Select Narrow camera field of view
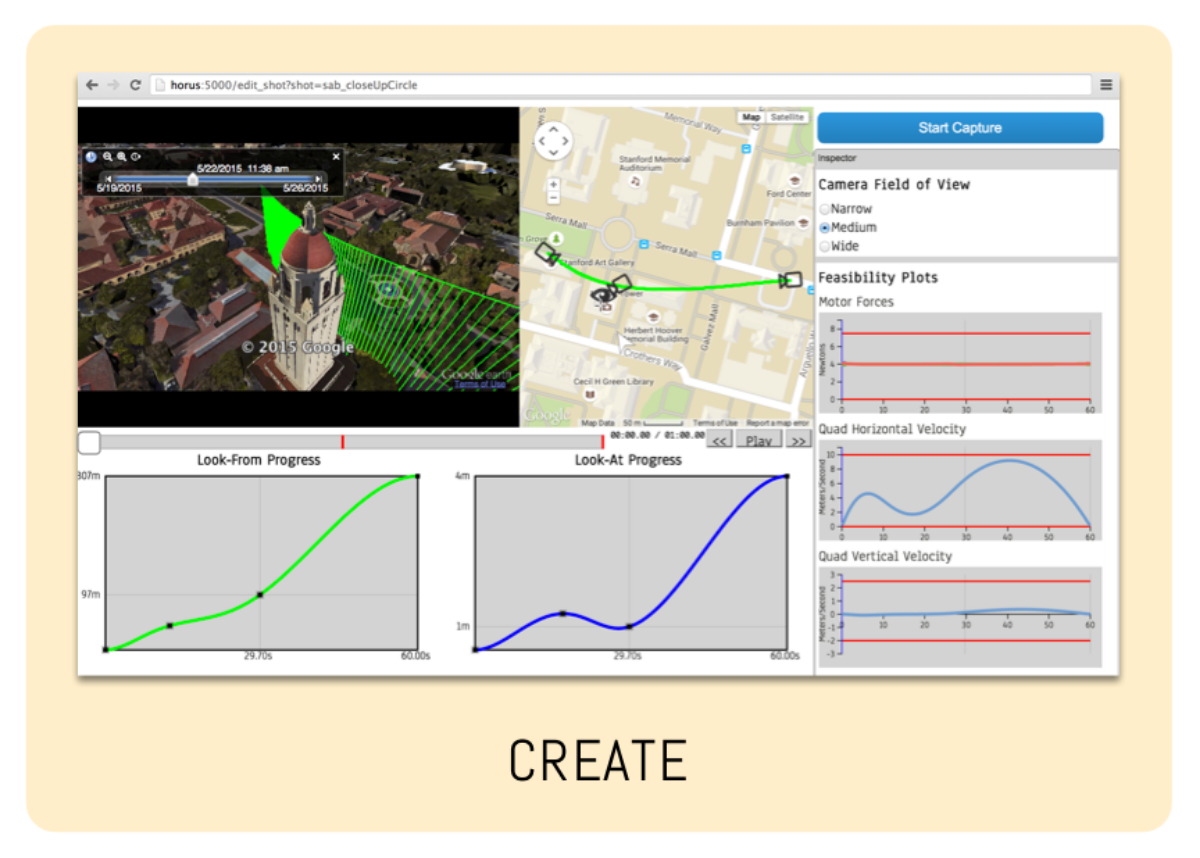 click(x=825, y=209)
